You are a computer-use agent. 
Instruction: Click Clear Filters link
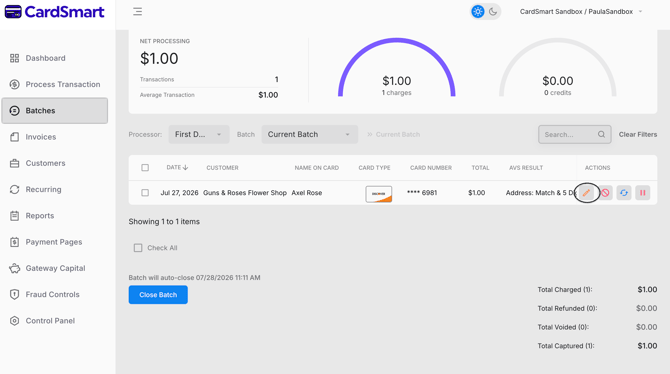pyautogui.click(x=638, y=134)
